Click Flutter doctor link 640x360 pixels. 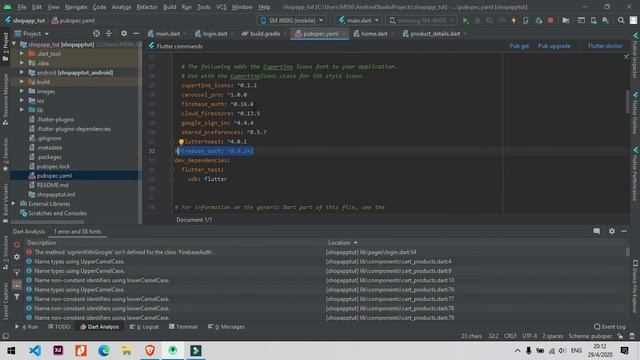605,46
